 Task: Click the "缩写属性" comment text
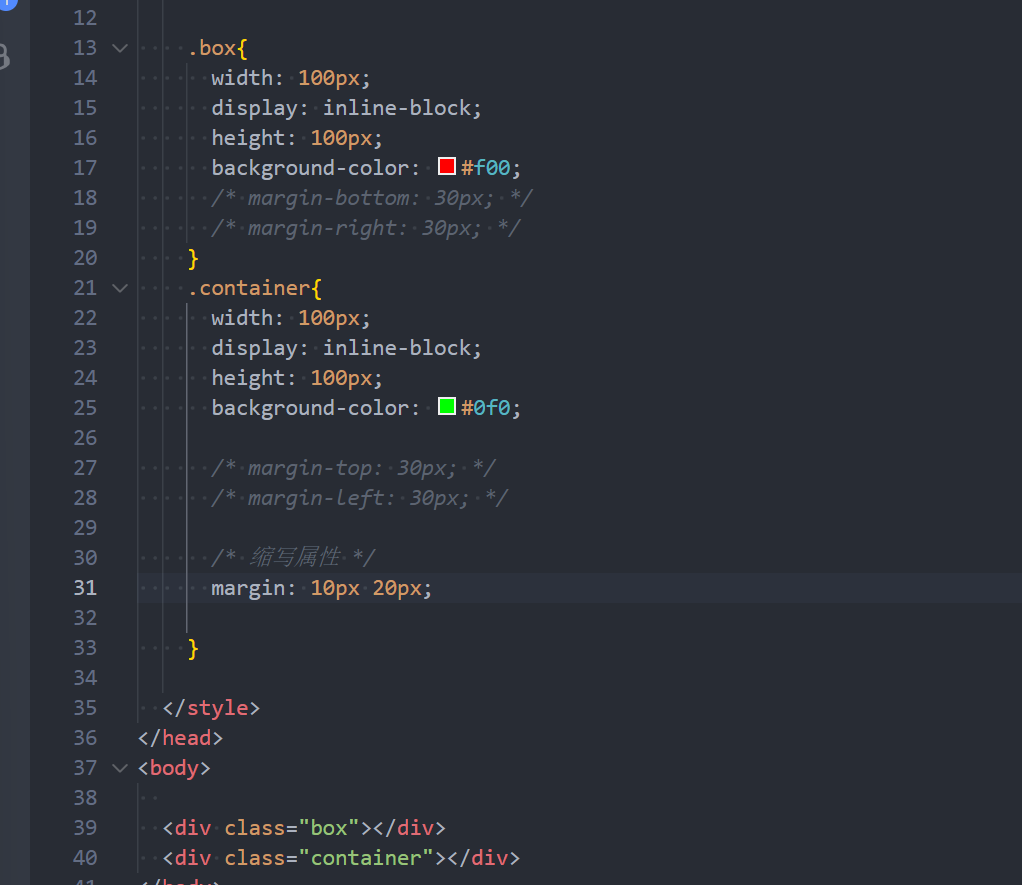(x=295, y=558)
